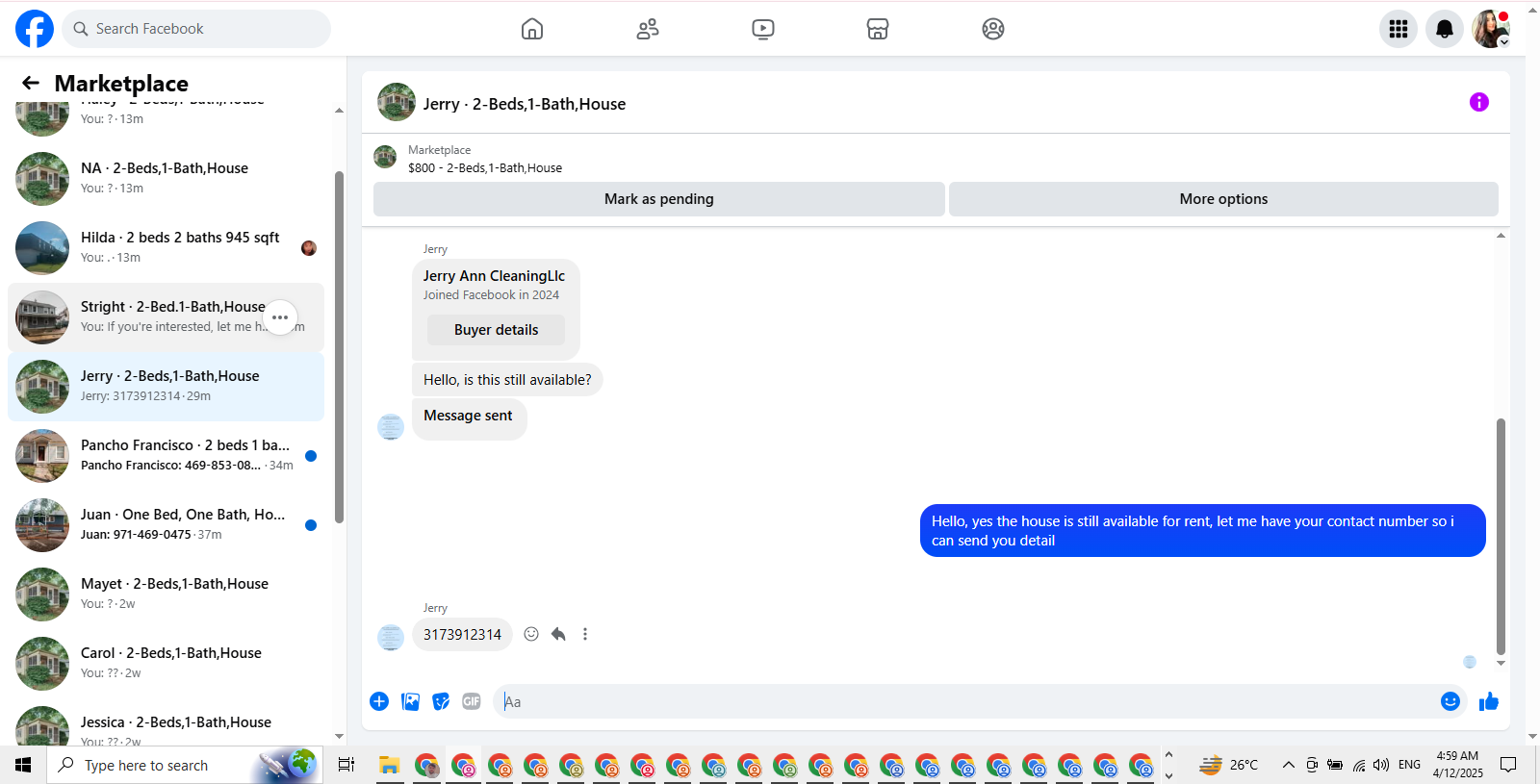Screen dimensions: 1540x784
Task: Open the Juan One Bed, One Bath conversation
Action: (x=166, y=524)
